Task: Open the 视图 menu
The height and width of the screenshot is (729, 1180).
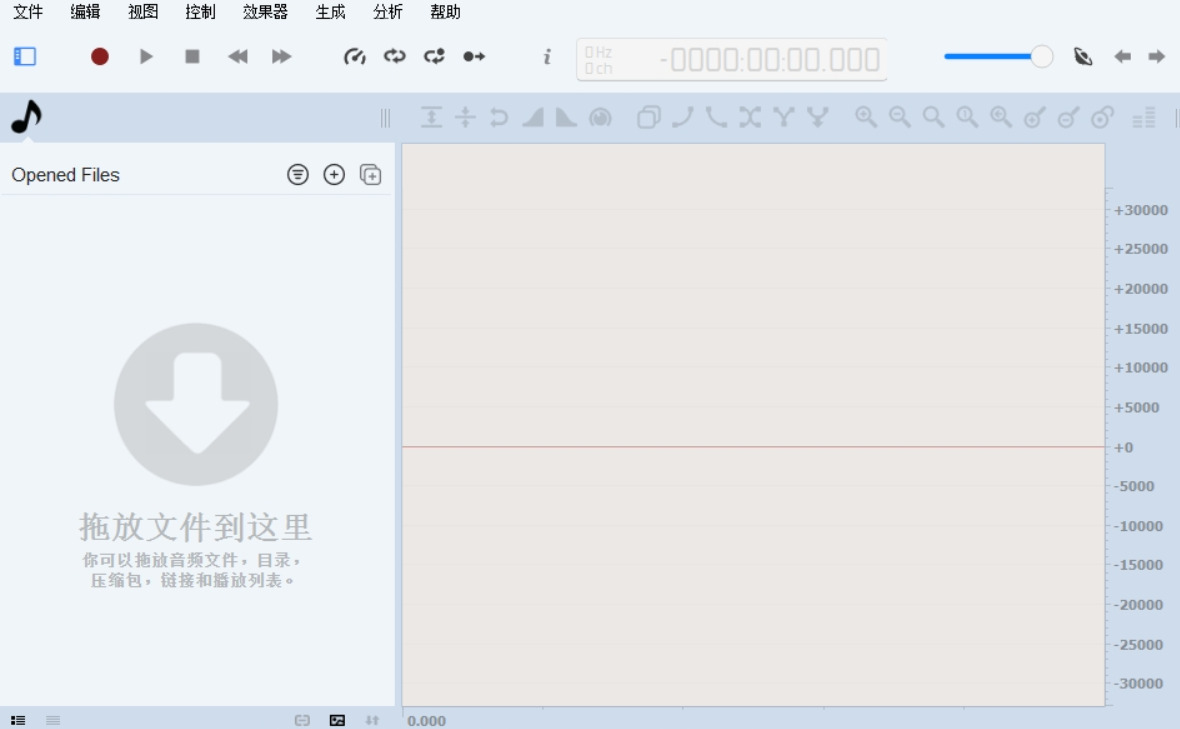Action: point(143,12)
